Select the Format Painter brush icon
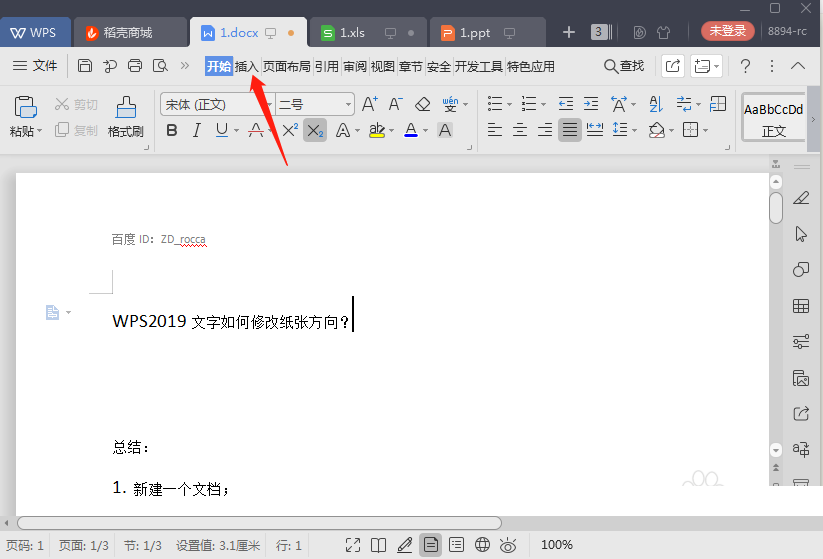 point(126,108)
